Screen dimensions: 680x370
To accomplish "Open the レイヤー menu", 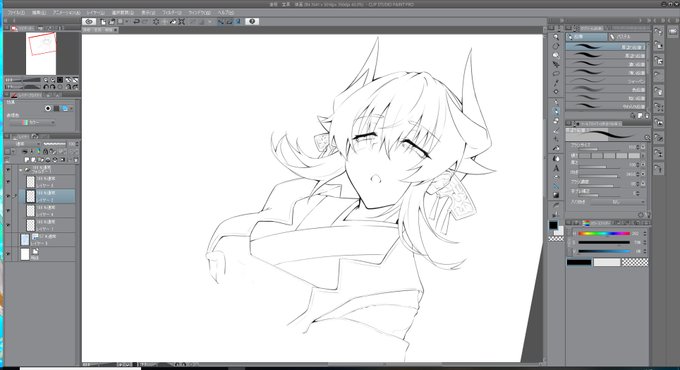I will click(x=95, y=13).
